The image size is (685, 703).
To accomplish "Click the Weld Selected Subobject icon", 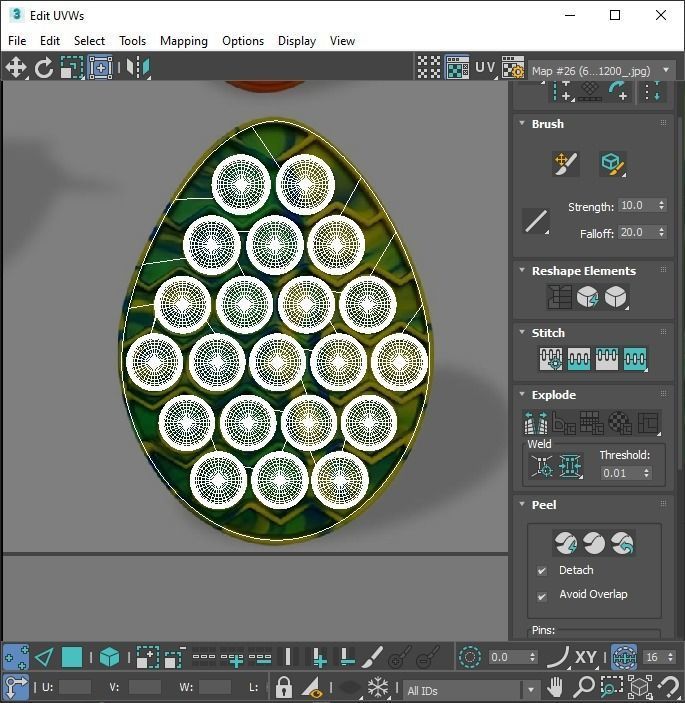I will [x=570, y=466].
